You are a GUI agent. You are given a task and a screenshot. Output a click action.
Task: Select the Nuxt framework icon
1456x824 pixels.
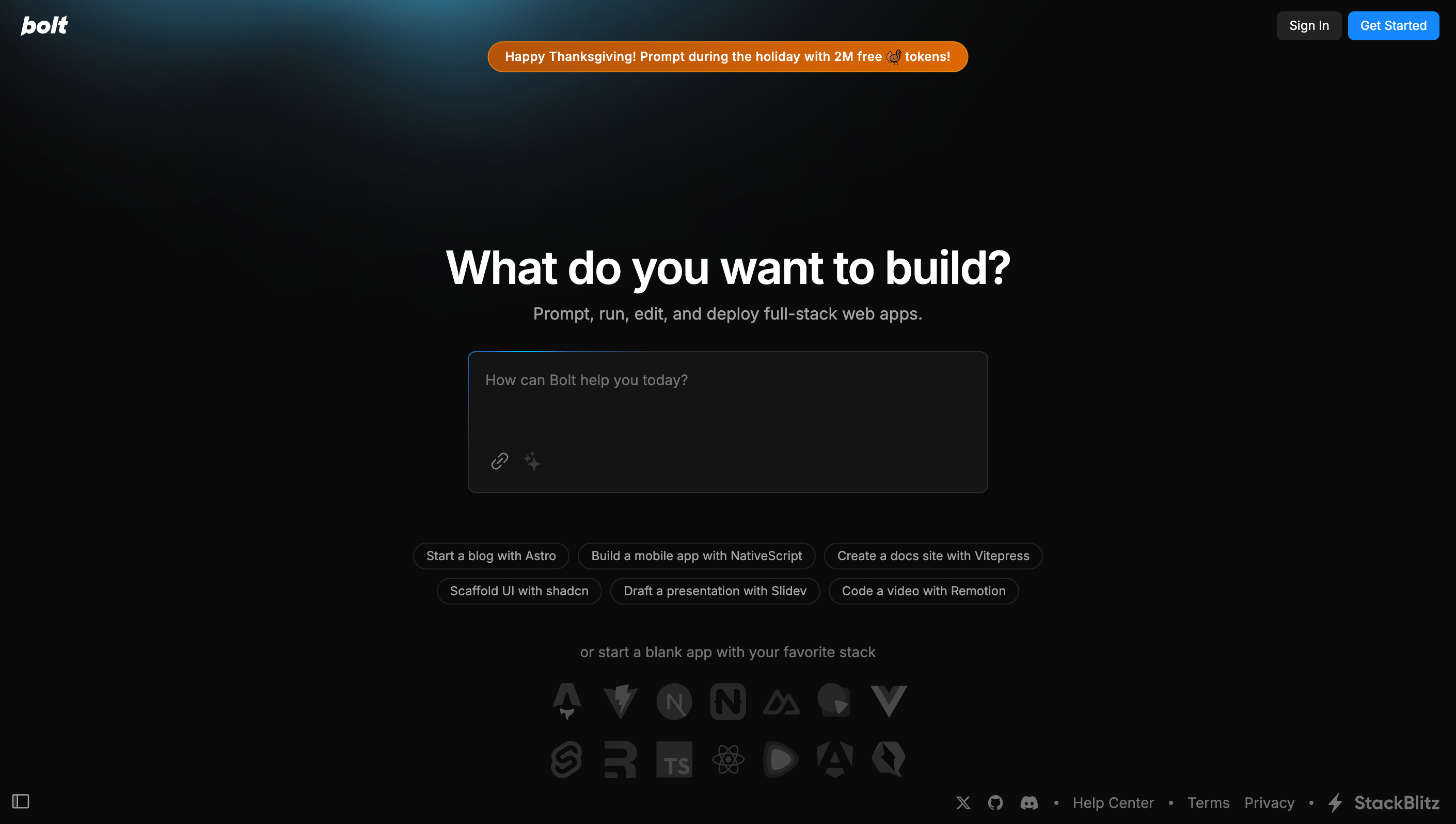pos(782,701)
